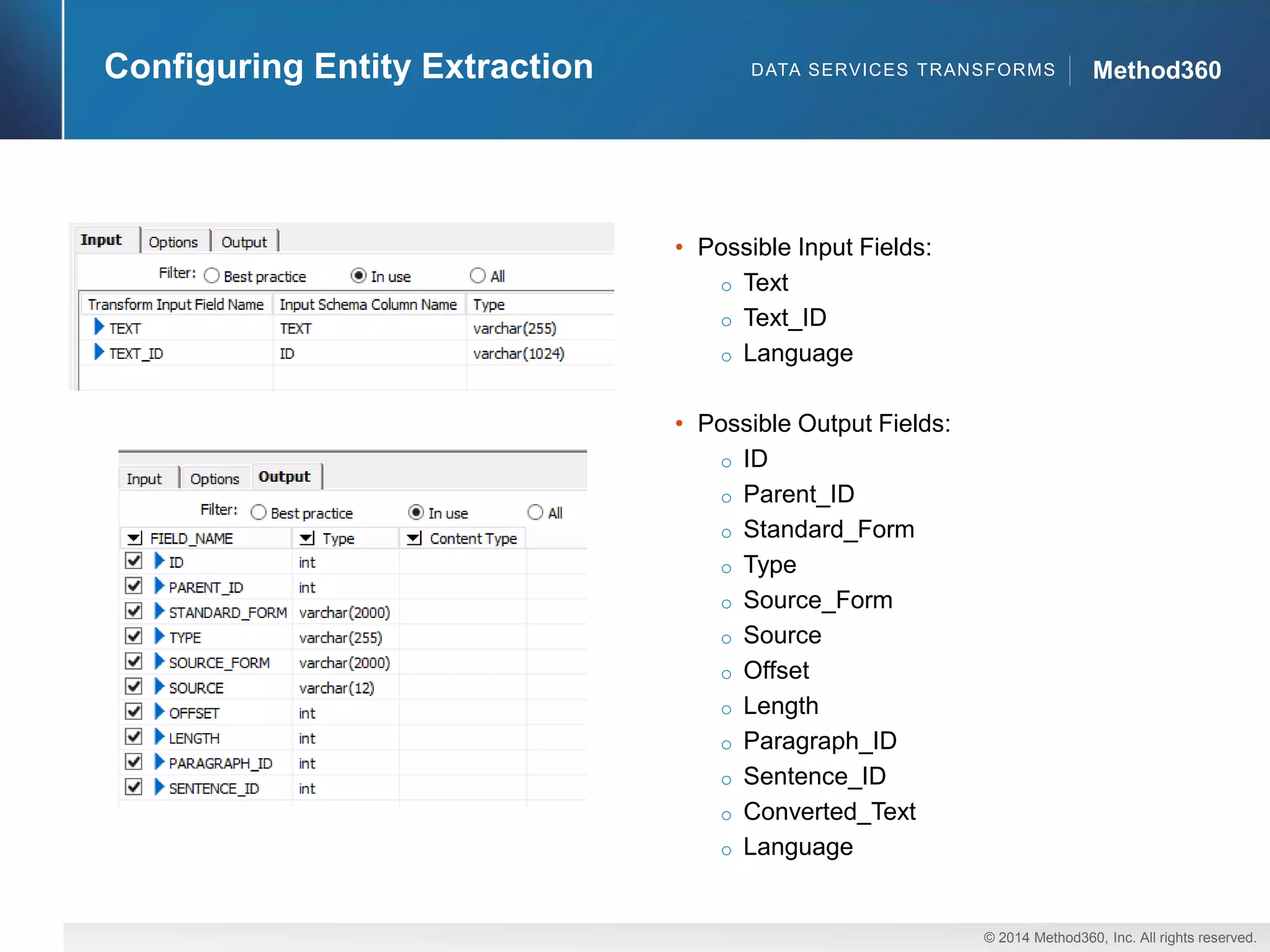Screen dimensions: 1270x952
Task: Open the FIELD_NAME column filter dropdown
Action: [x=134, y=538]
